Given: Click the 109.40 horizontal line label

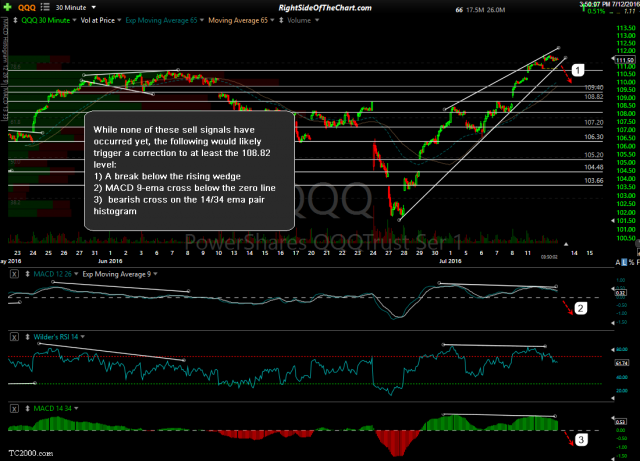Looking at the screenshot, I should 594,87.
